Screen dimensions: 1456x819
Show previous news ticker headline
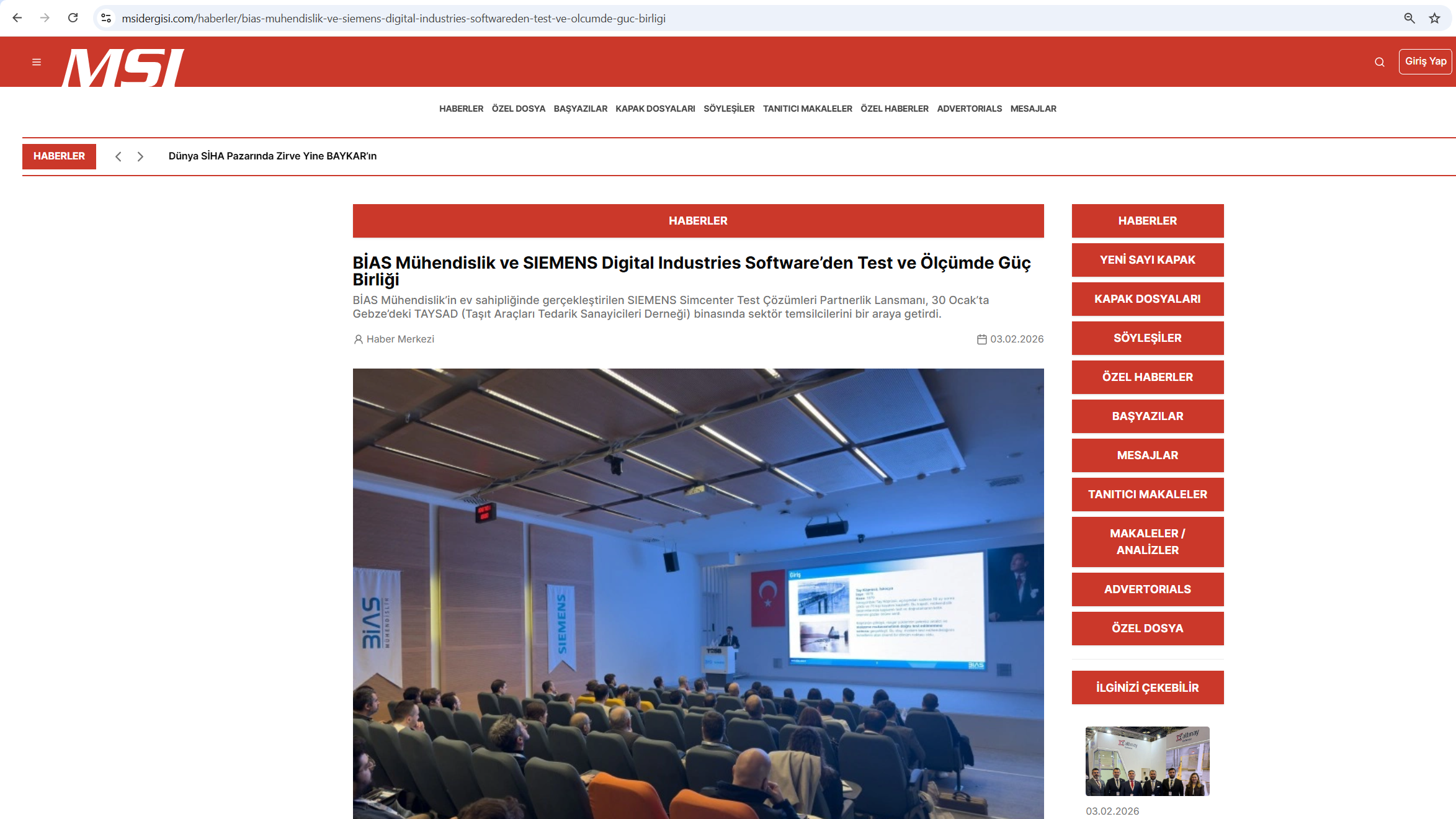[x=118, y=156]
